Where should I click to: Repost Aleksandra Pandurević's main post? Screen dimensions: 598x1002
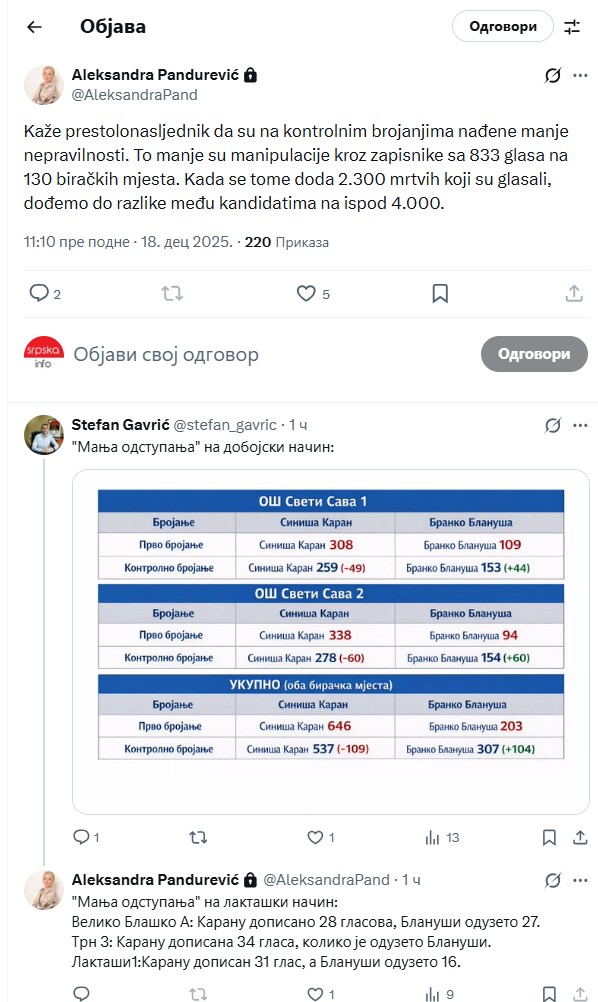click(173, 294)
